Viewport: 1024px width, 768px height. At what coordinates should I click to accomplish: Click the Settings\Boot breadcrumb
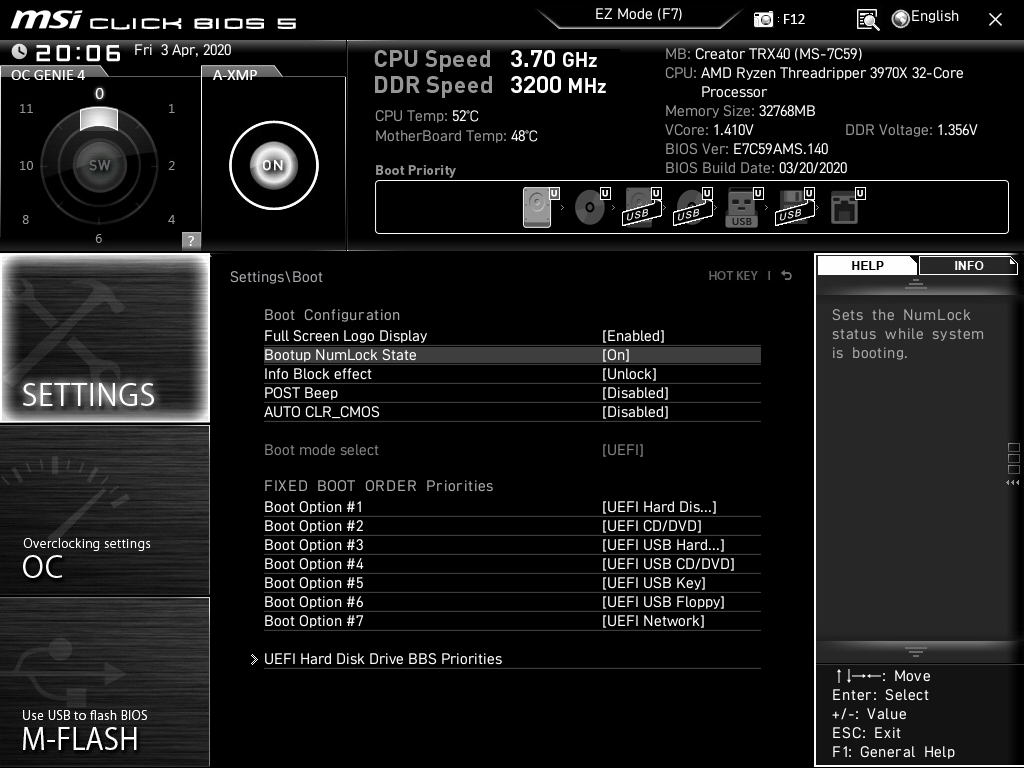[276, 276]
